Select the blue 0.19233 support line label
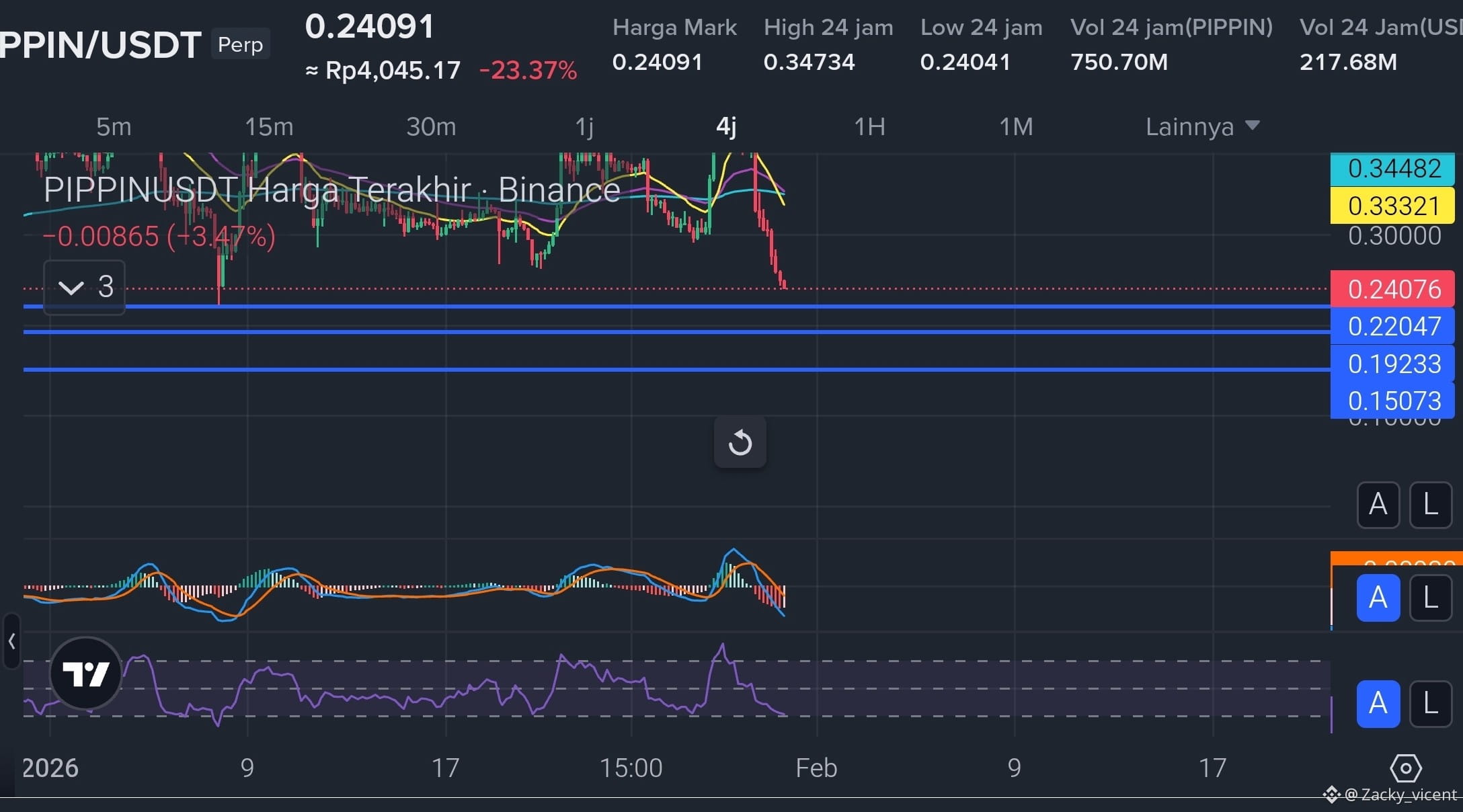Viewport: 1463px width, 812px height. [1392, 364]
